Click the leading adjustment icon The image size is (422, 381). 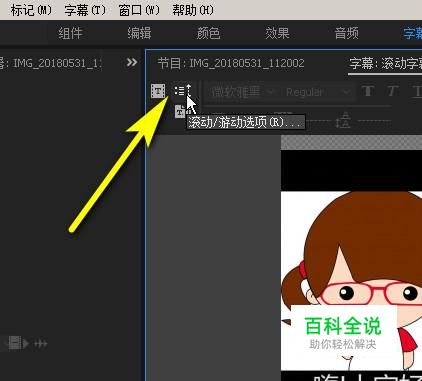343,120
